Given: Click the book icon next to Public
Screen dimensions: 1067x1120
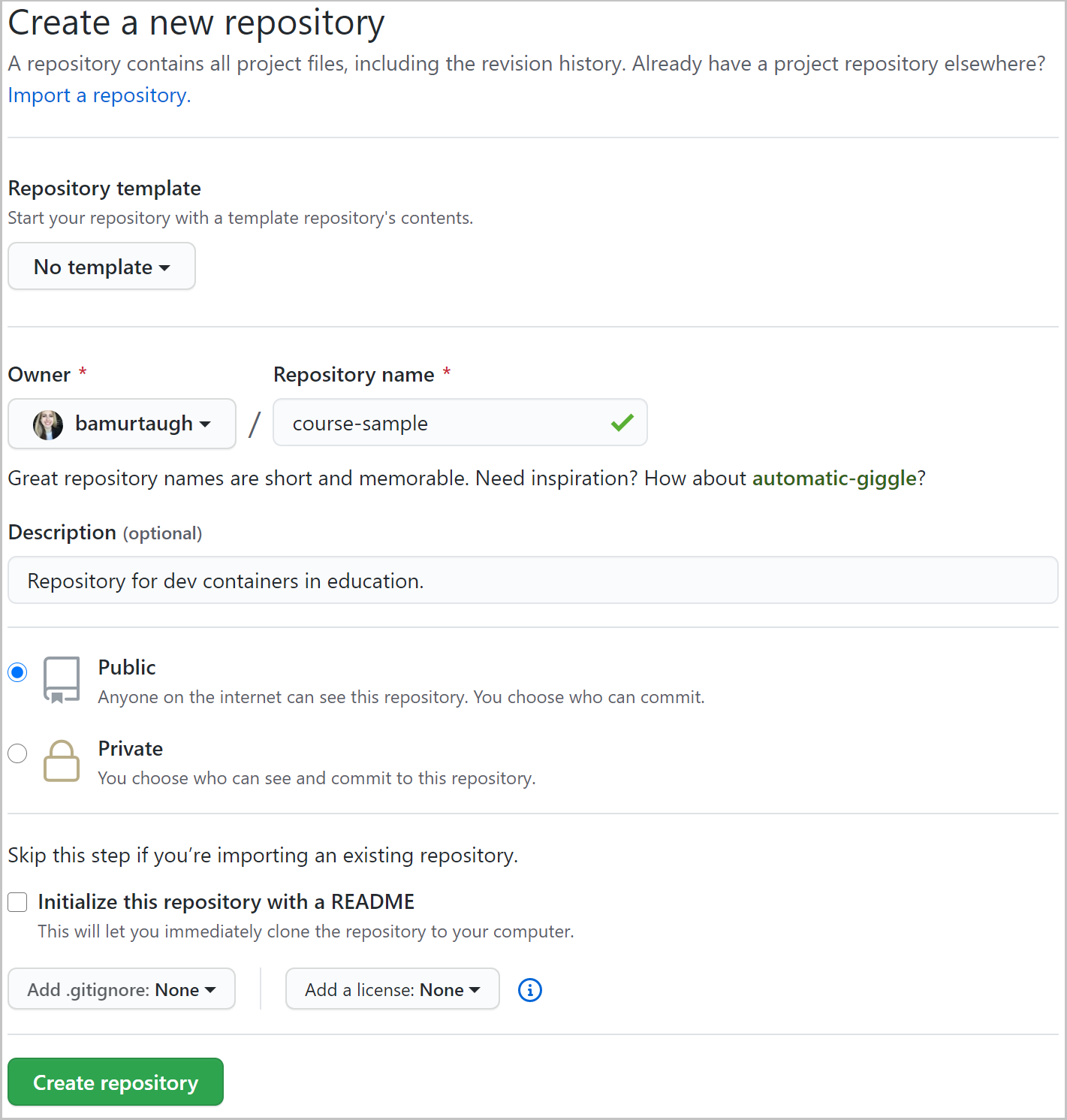Looking at the screenshot, I should [62, 678].
